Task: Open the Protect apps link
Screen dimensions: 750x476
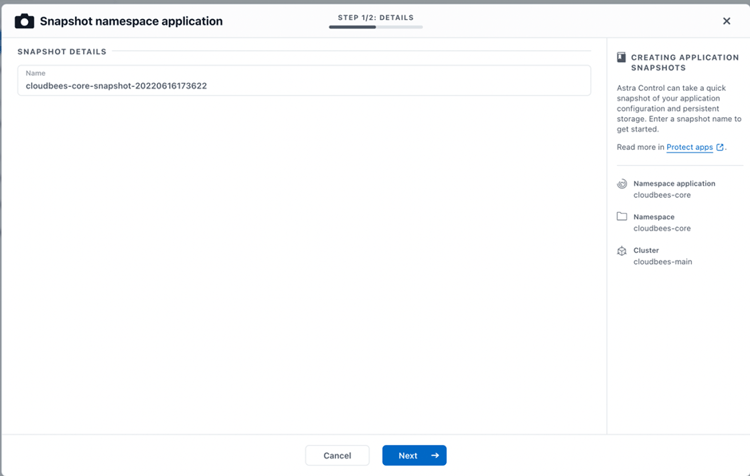Action: point(689,147)
